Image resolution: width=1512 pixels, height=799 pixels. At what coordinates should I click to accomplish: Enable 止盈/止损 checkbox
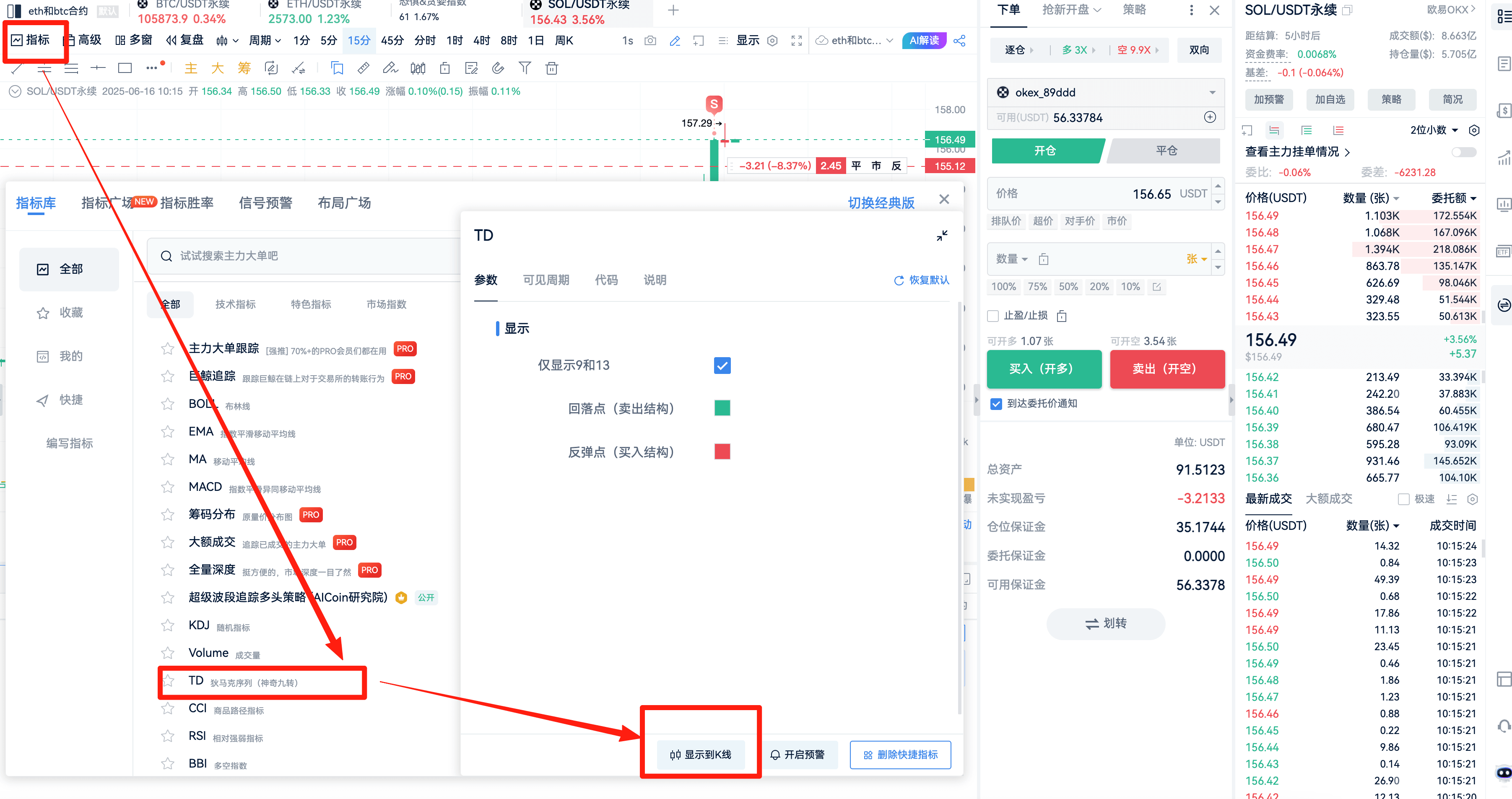(993, 316)
